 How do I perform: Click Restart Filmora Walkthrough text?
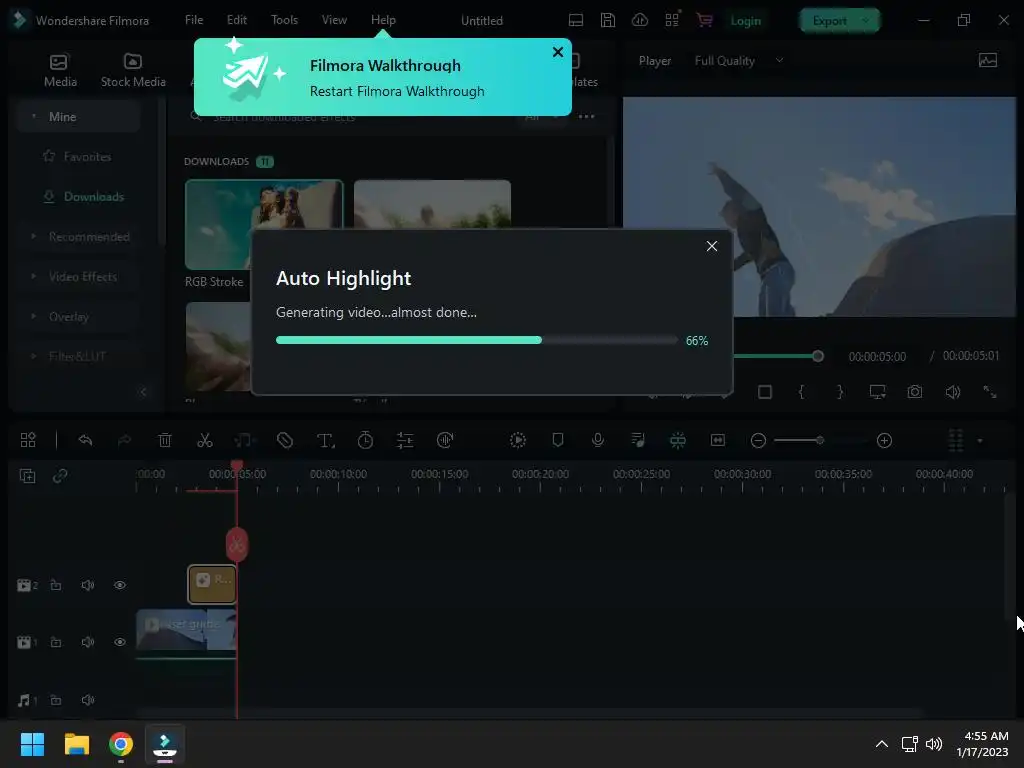(397, 91)
